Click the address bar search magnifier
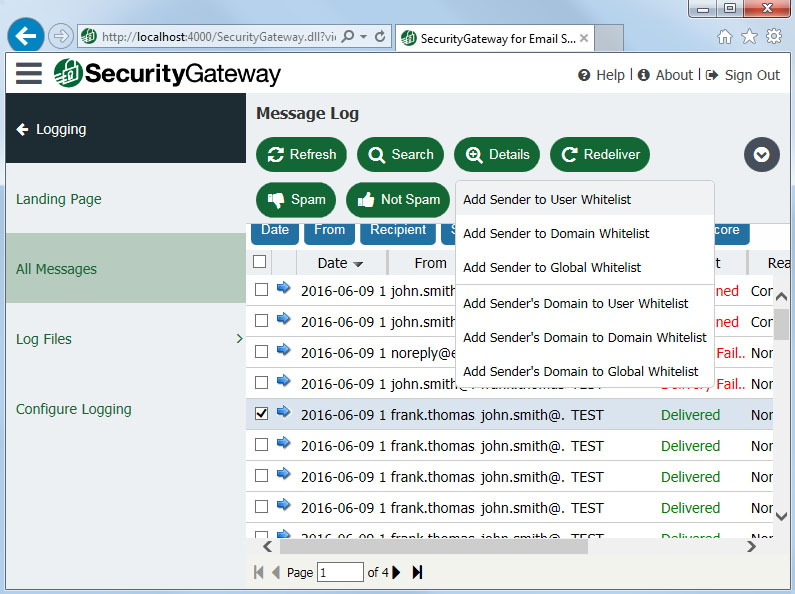This screenshot has width=795, height=594. tap(348, 36)
